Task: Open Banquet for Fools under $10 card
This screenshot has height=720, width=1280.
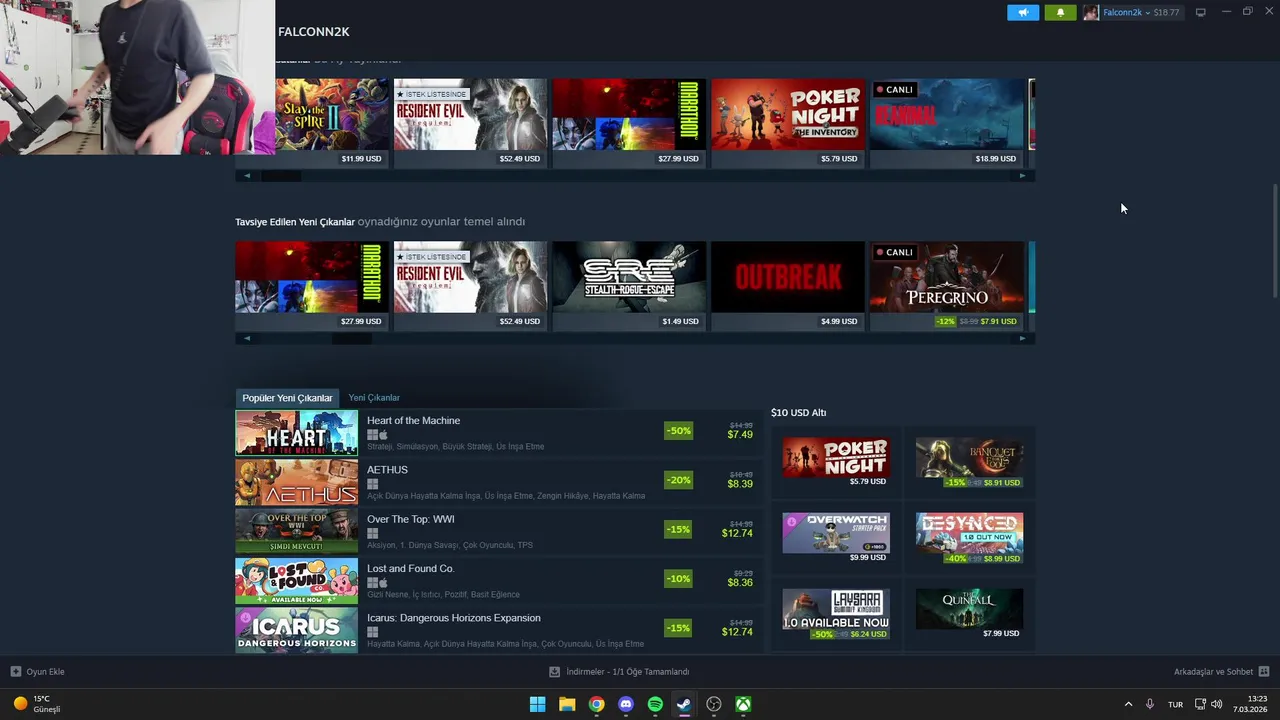Action: (x=969, y=462)
